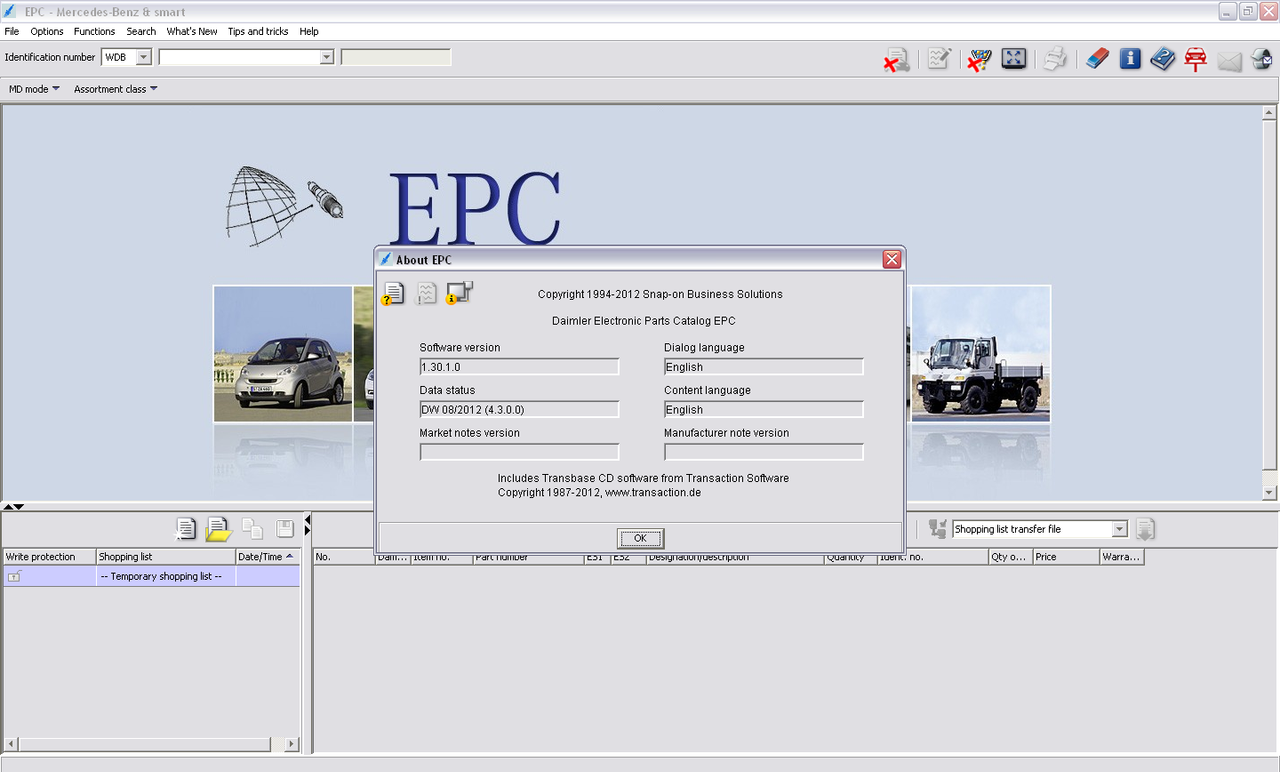1280x772 pixels.
Task: Click the full screen view icon
Action: [1014, 59]
